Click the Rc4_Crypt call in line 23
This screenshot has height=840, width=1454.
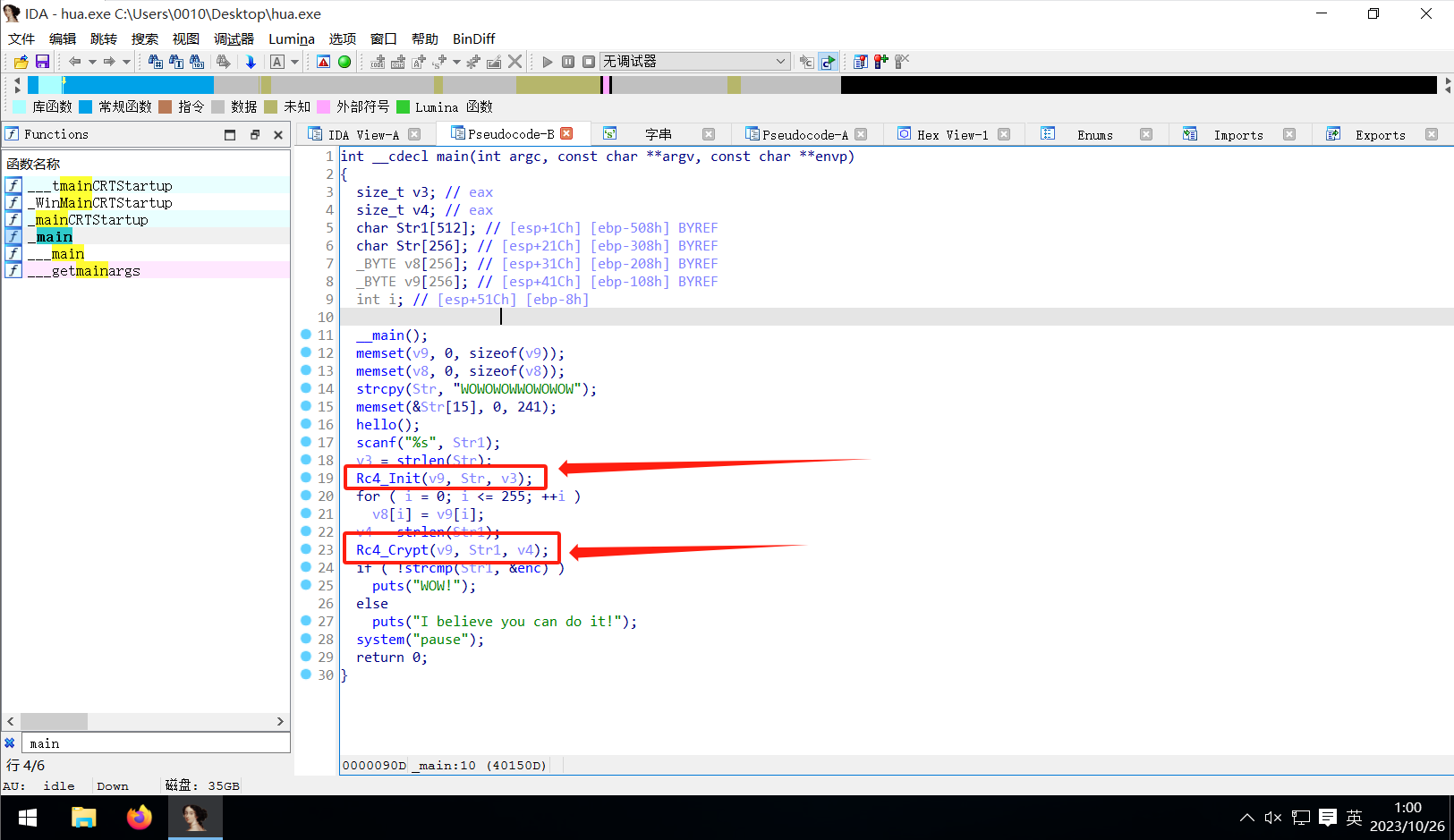(392, 549)
